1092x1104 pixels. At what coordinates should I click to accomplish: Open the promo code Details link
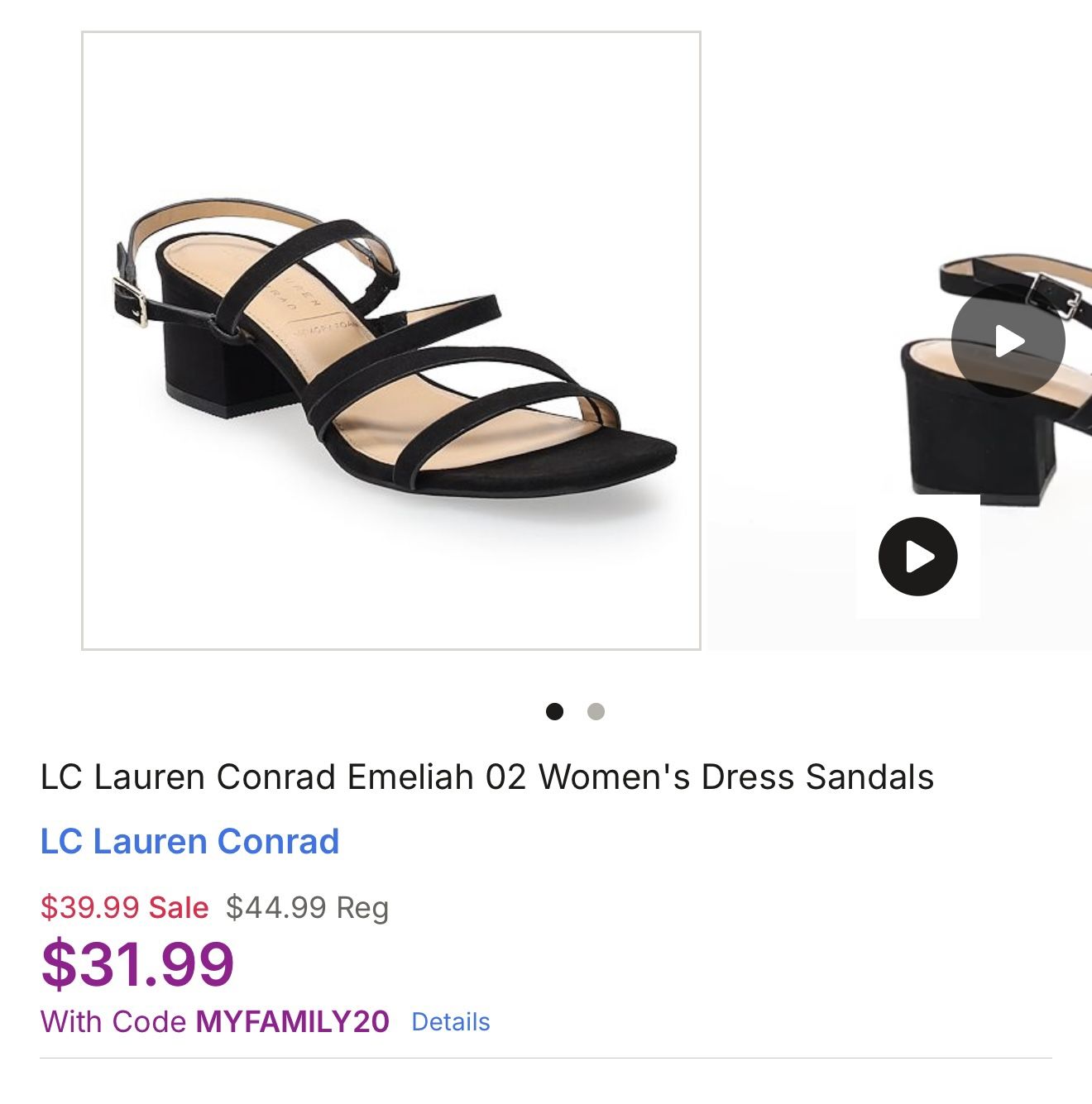[450, 1022]
